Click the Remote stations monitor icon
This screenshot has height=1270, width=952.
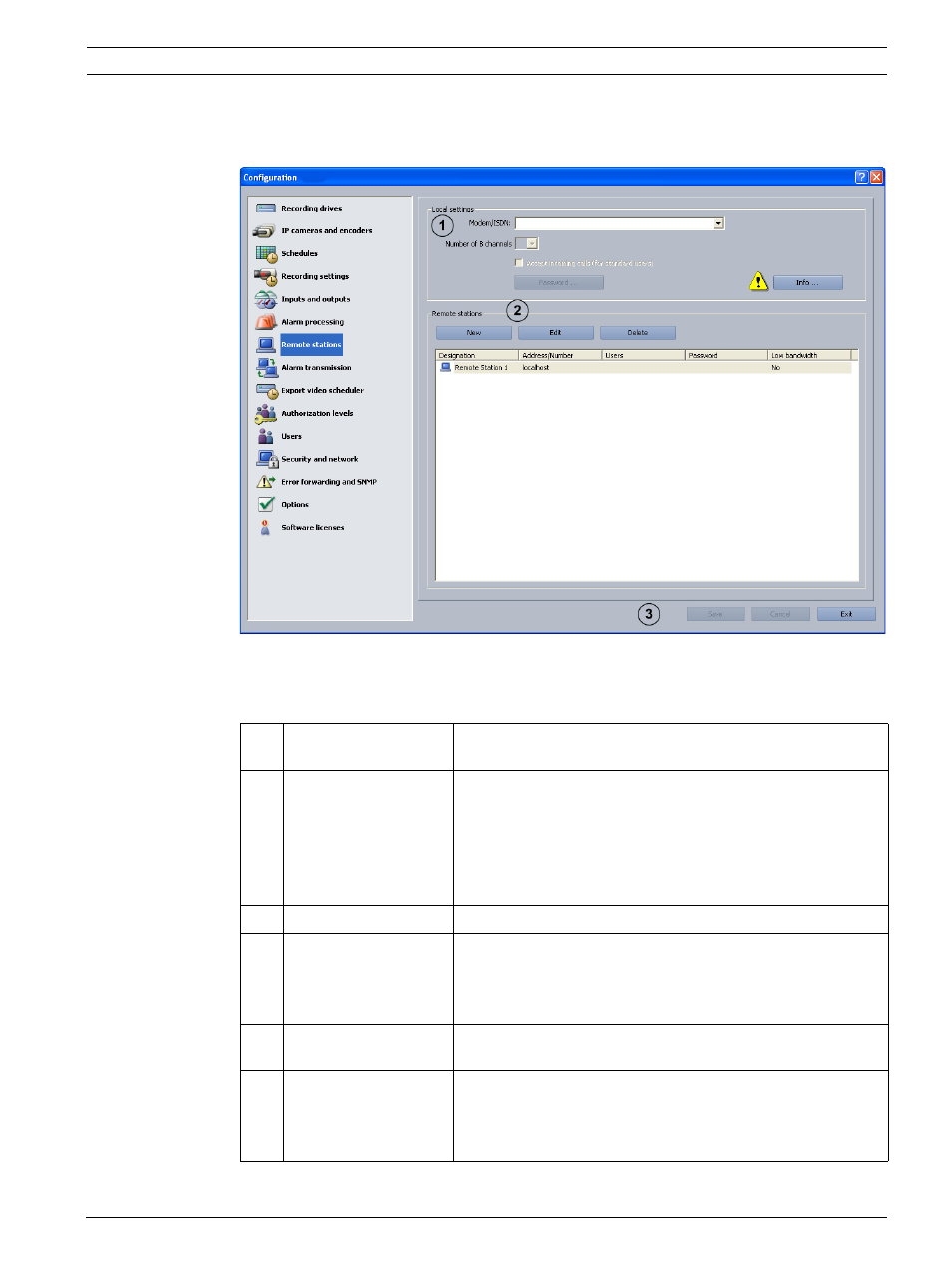point(266,345)
